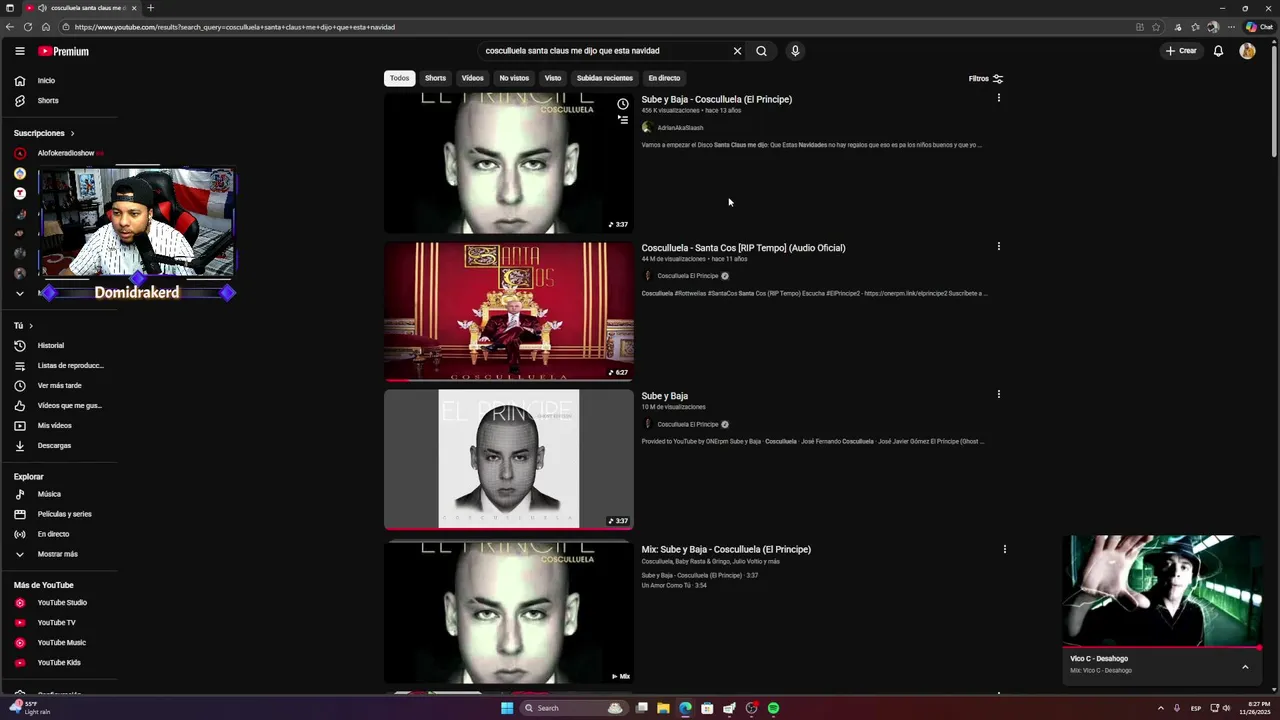This screenshot has height=720, width=1280.
Task: Open title Sube y Baja - Cosculluela (El Principe)
Action: [x=717, y=100]
